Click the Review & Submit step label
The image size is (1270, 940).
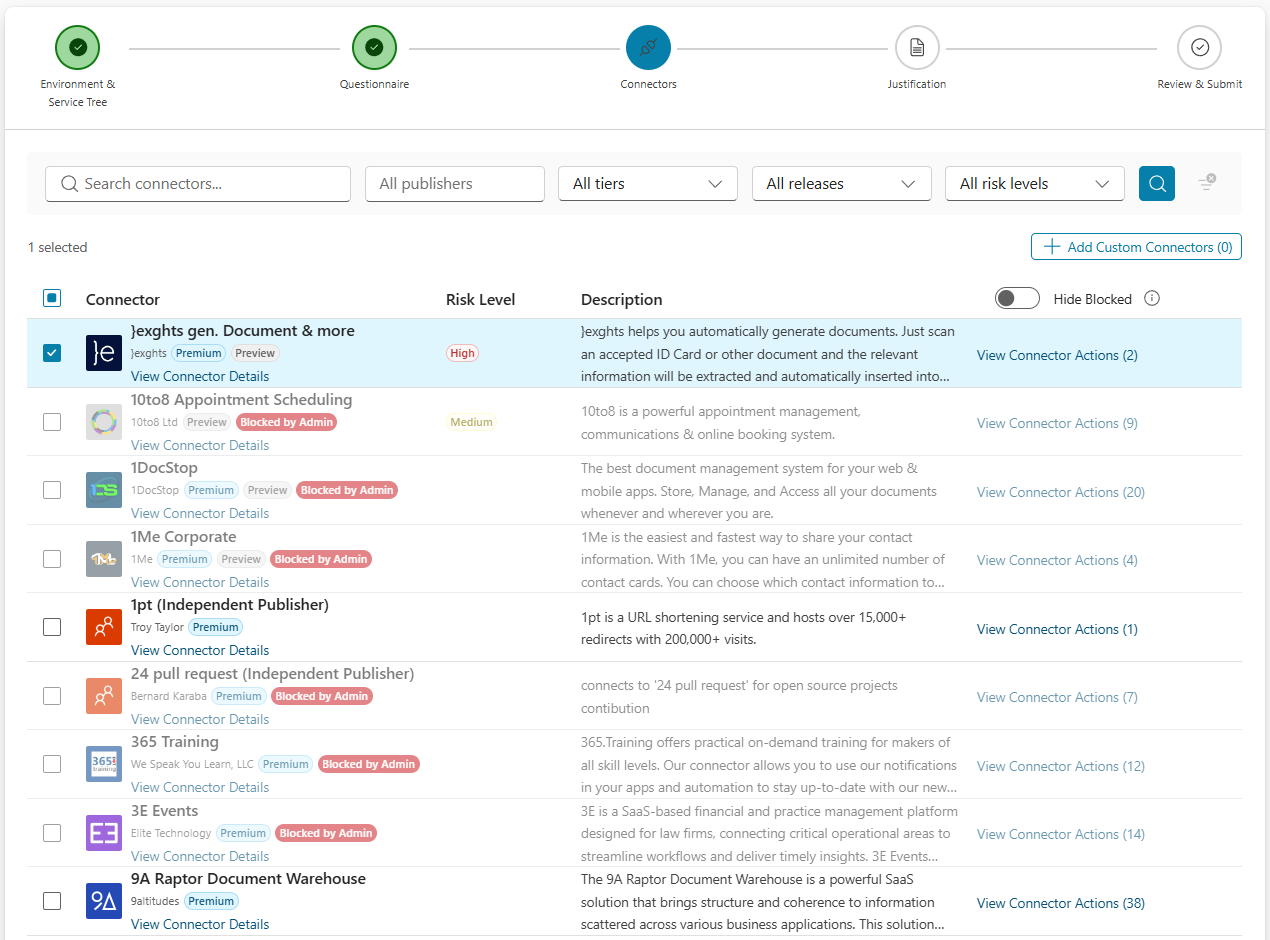click(x=1199, y=84)
